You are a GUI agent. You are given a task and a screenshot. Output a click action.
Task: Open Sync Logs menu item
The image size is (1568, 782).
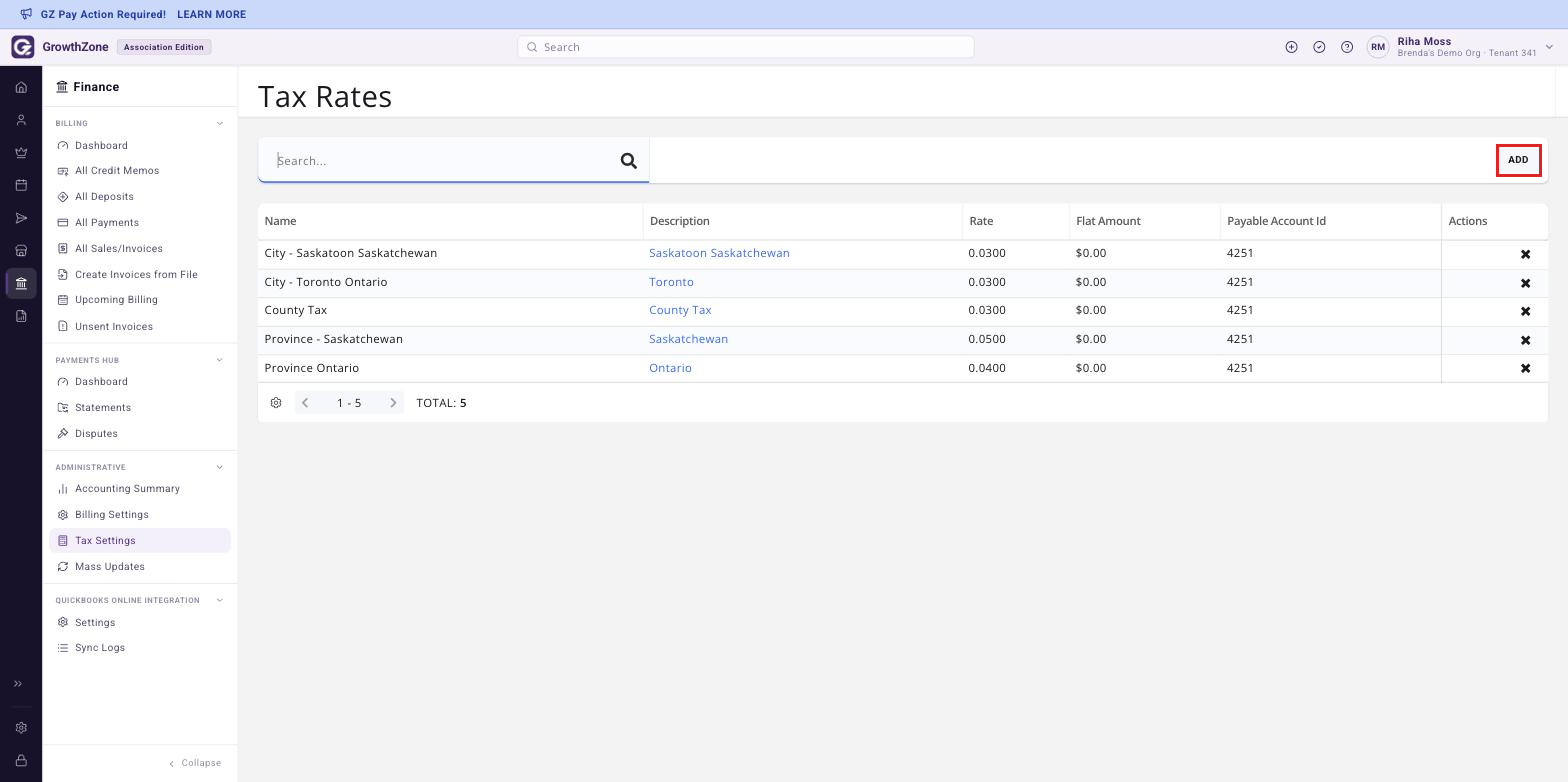tap(100, 648)
